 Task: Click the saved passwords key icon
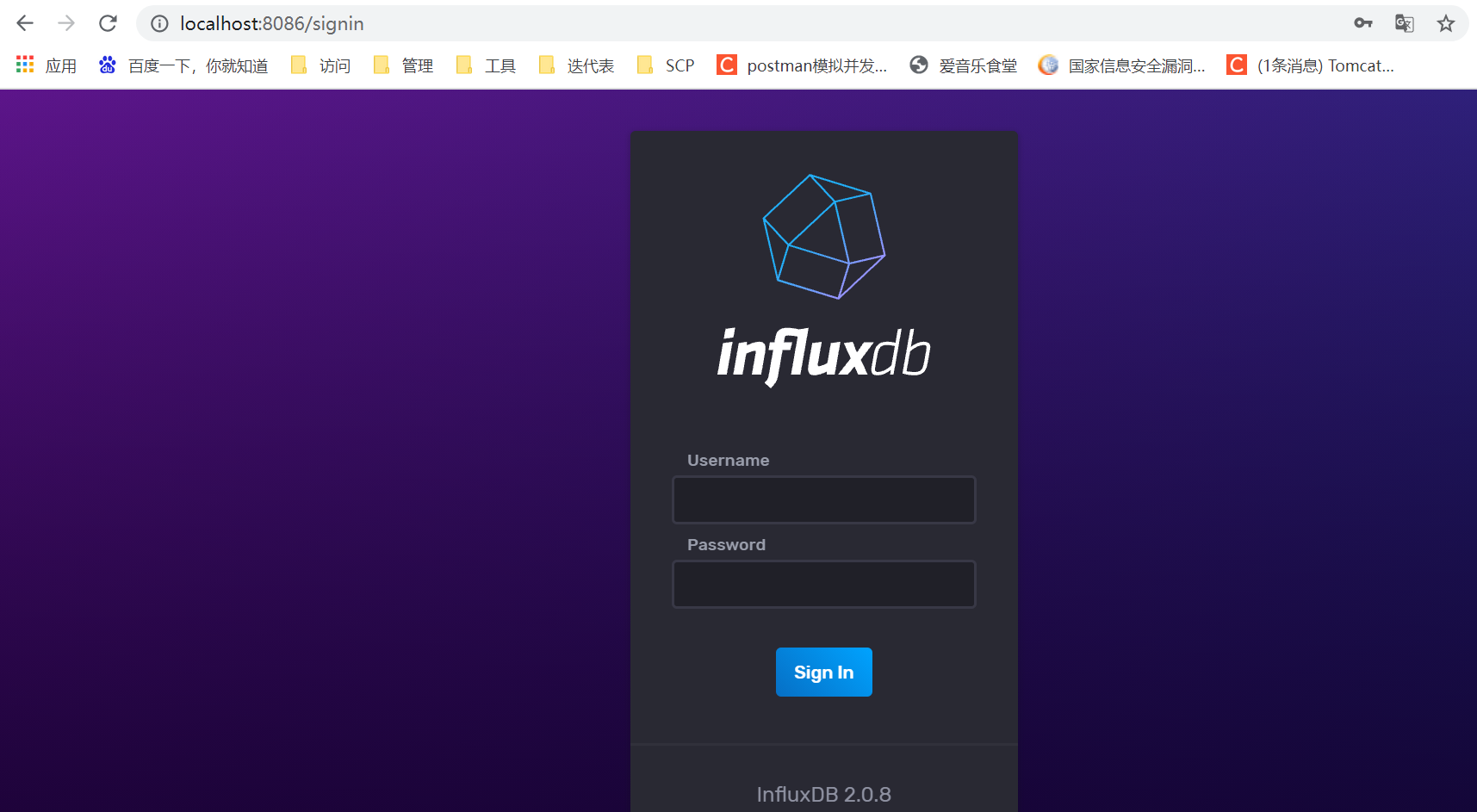click(x=1363, y=23)
